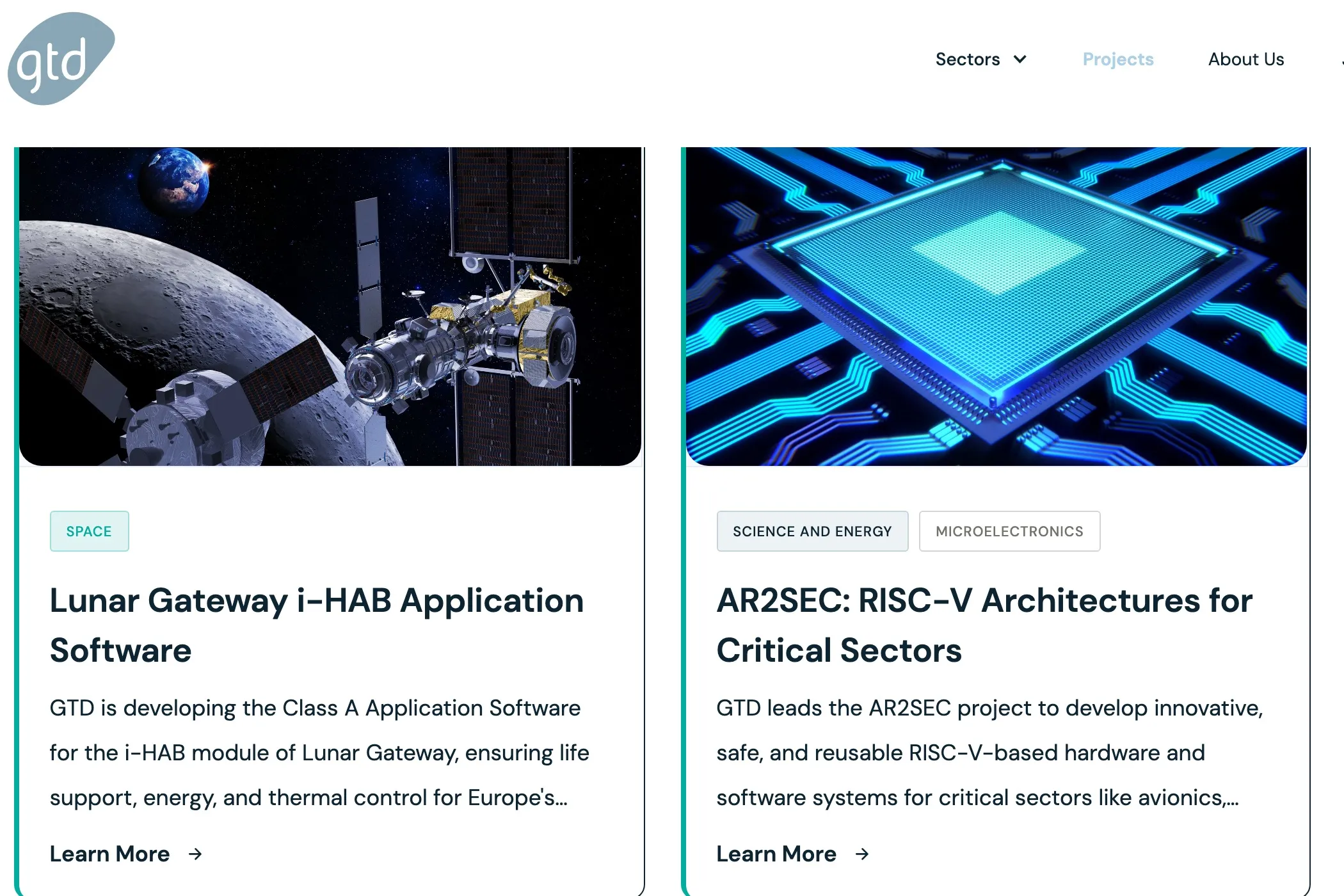Image resolution: width=1344 pixels, height=896 pixels.
Task: Click Learn More under Lunar Gateway
Action: 110,854
